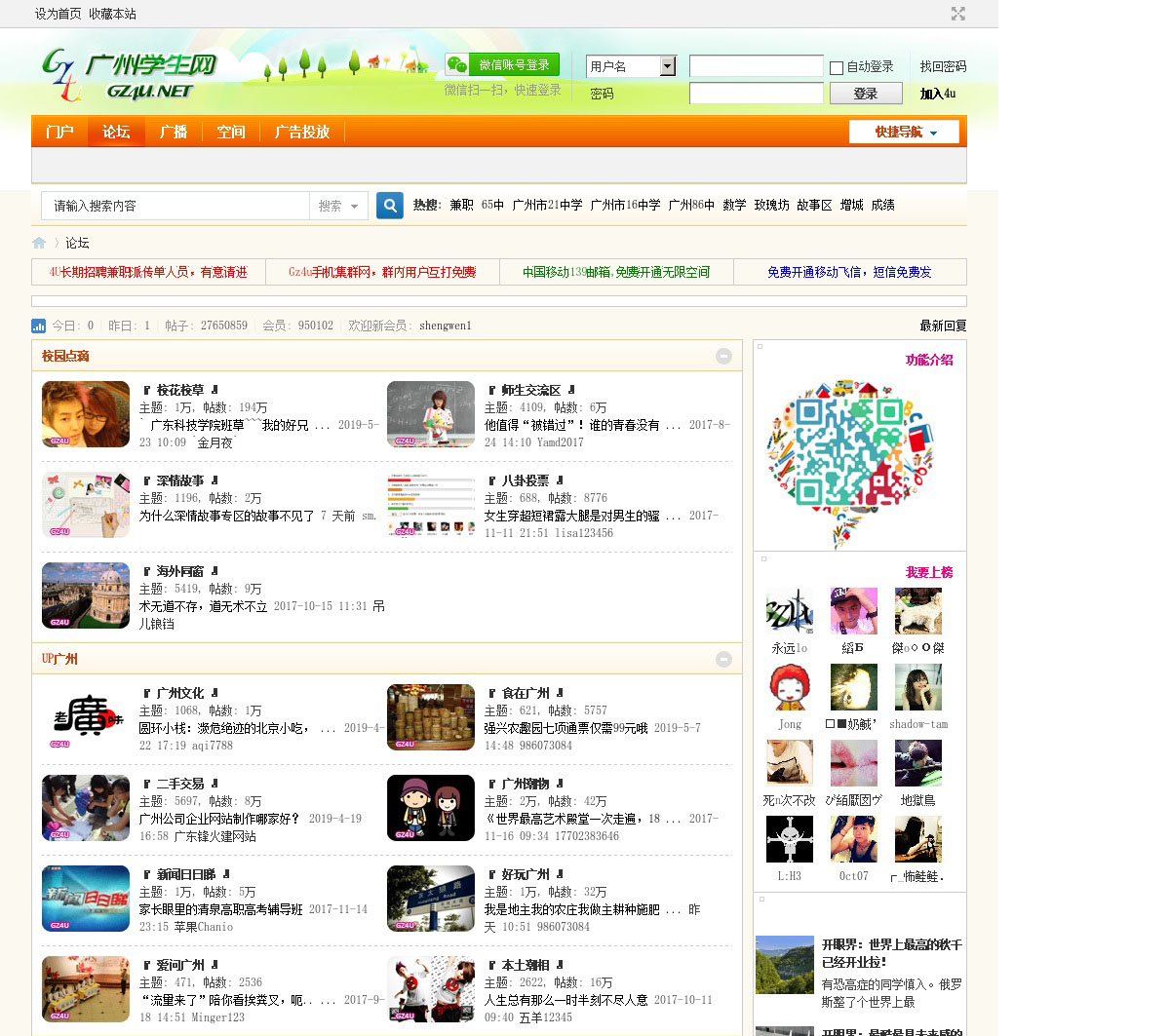Collapse the UP广州 section

click(723, 659)
